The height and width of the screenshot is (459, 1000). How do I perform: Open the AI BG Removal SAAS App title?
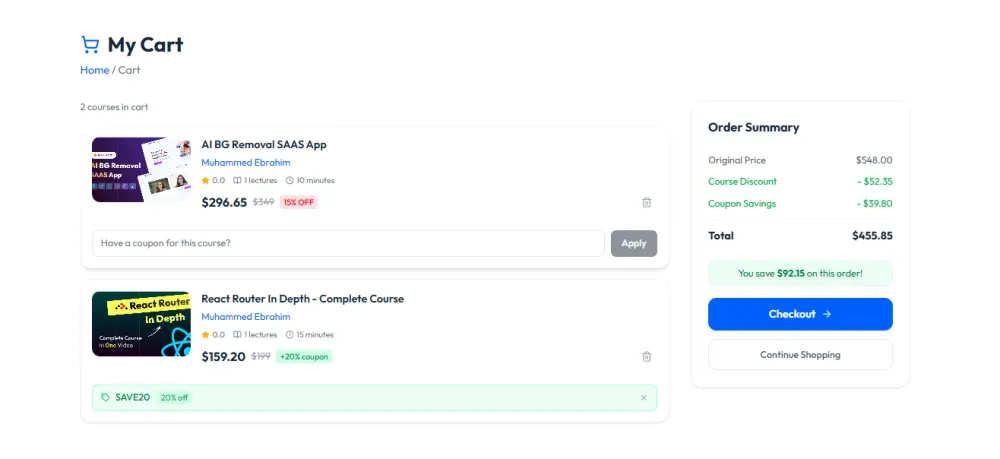264,145
